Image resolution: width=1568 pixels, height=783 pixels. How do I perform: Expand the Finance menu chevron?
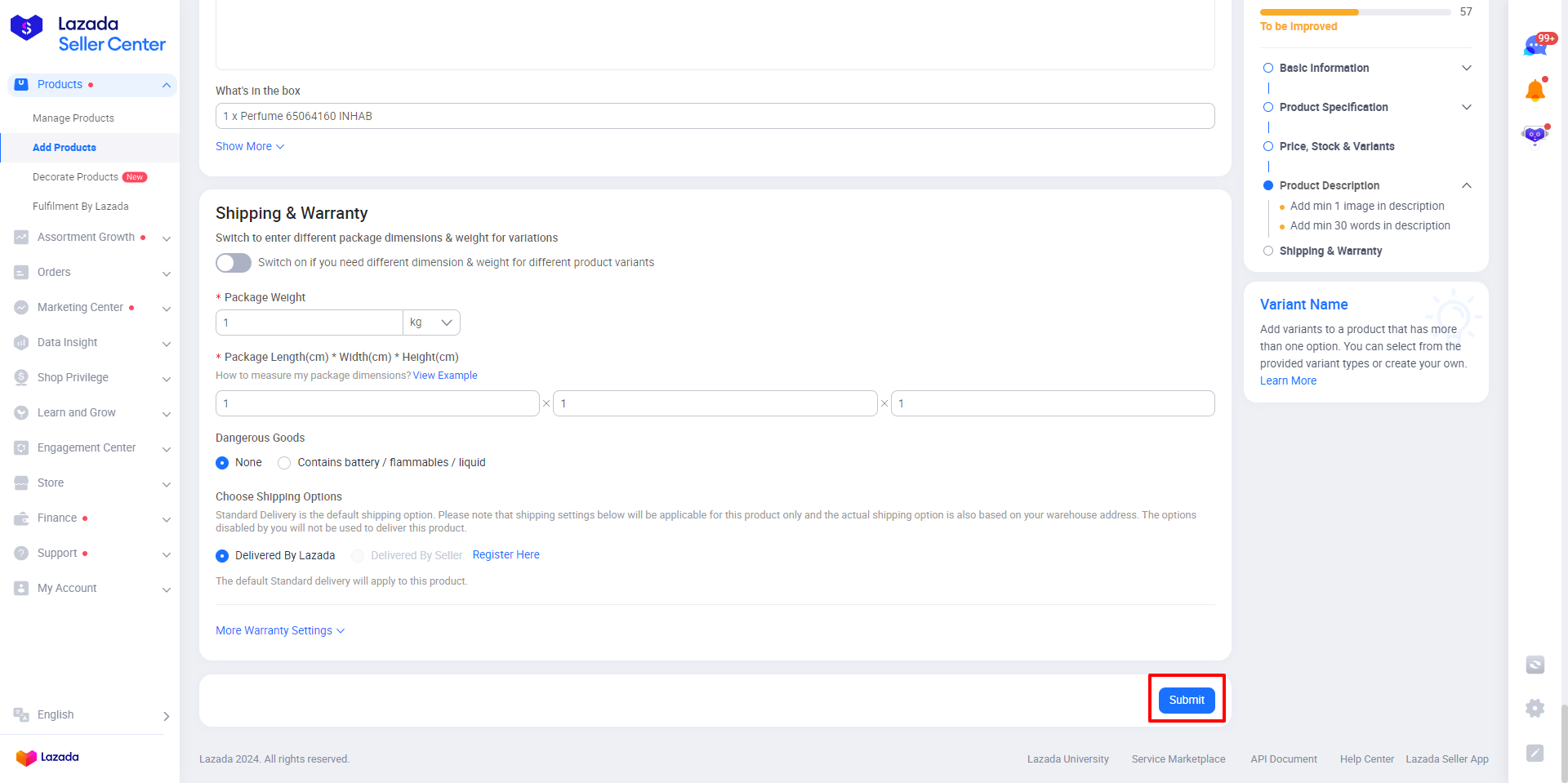point(167,519)
